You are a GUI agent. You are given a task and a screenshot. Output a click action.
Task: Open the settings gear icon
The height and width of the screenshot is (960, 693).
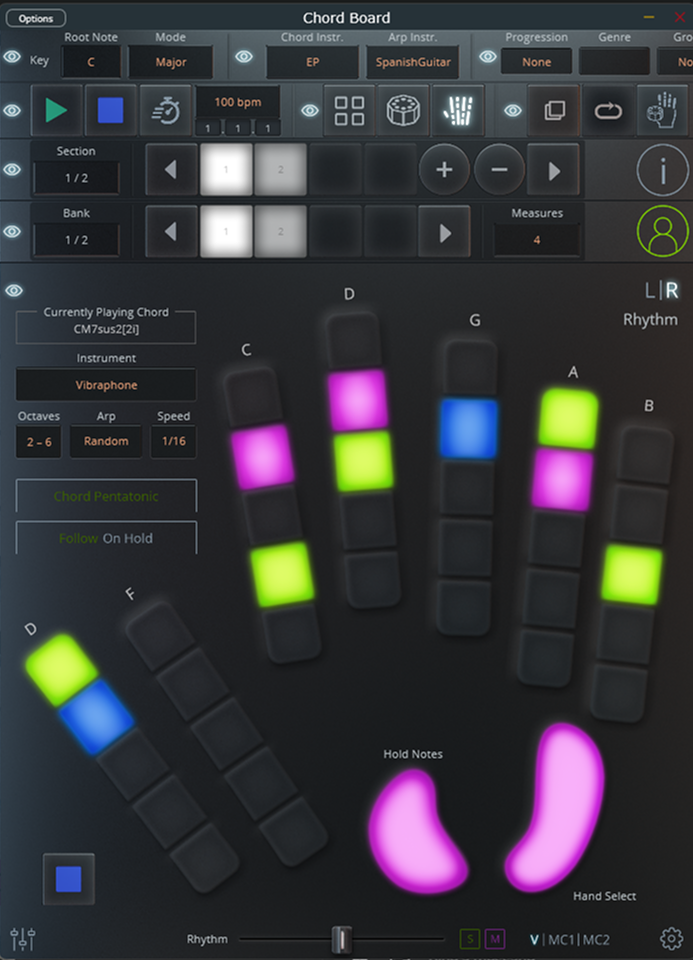pos(672,938)
